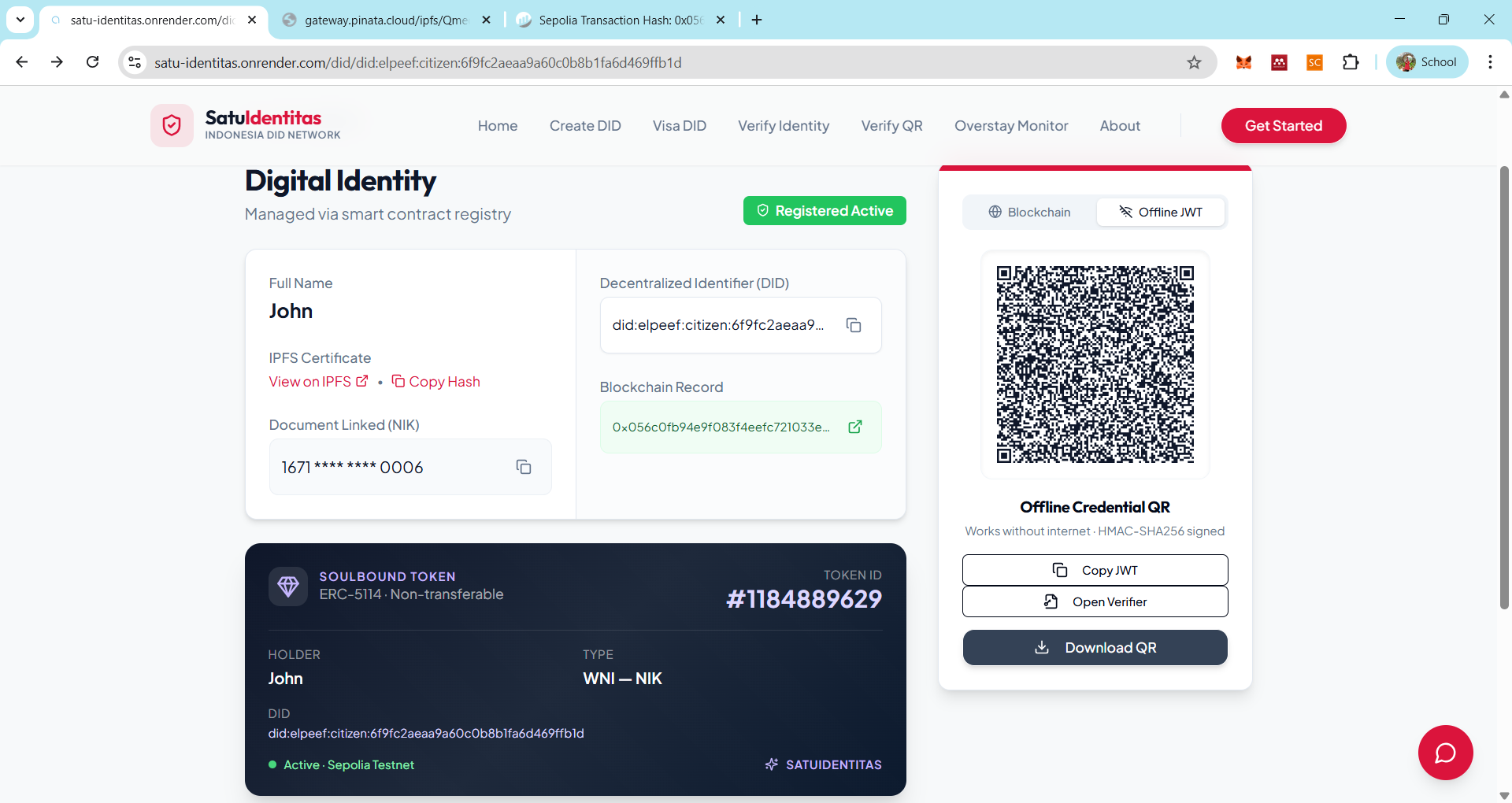Image resolution: width=1512 pixels, height=803 pixels.
Task: Open the About page
Action: tap(1120, 126)
